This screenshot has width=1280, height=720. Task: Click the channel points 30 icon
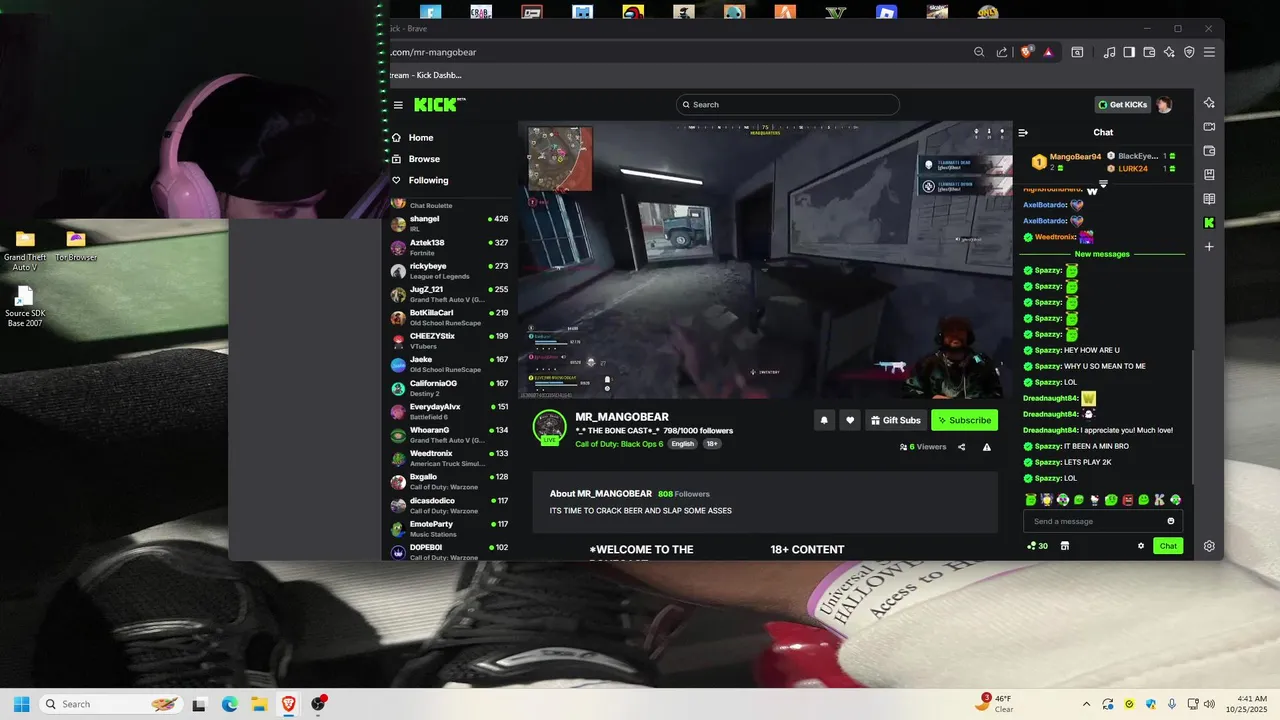click(1037, 546)
